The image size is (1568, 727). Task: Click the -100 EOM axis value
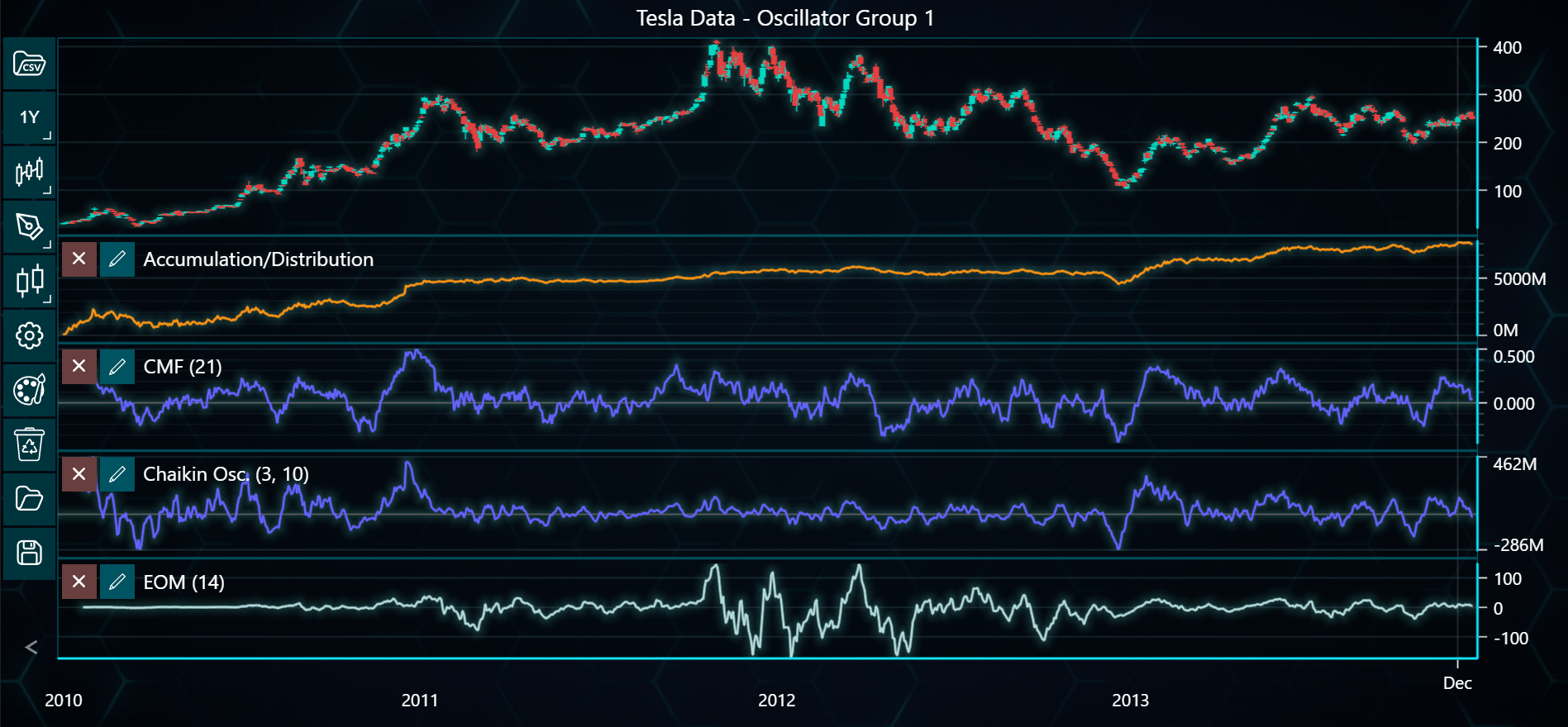[x=1511, y=639]
